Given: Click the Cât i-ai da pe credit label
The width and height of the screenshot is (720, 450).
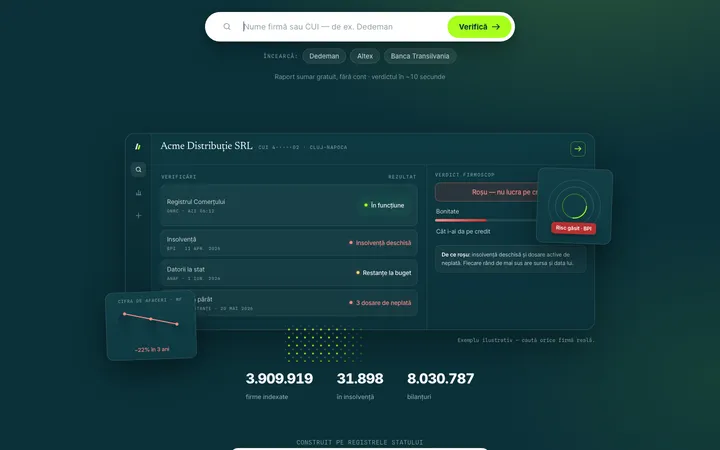Looking at the screenshot, I should [x=463, y=231].
